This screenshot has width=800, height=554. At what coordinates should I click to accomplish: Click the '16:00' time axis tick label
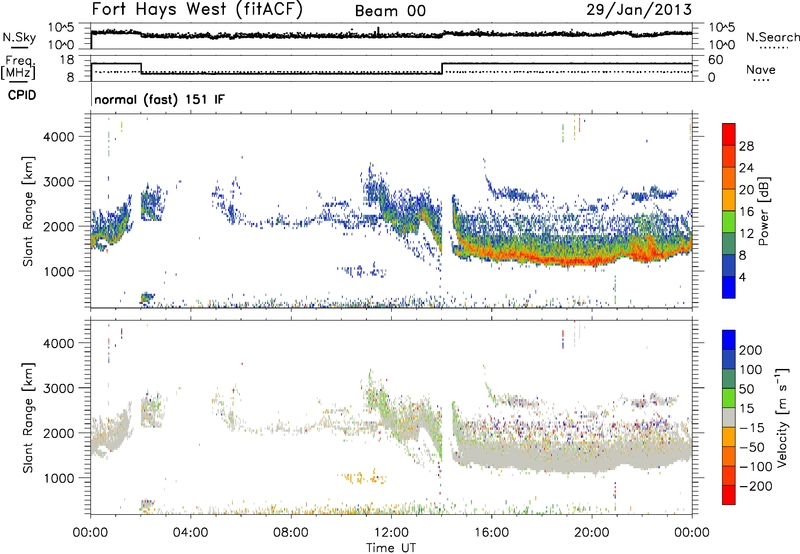coord(491,533)
